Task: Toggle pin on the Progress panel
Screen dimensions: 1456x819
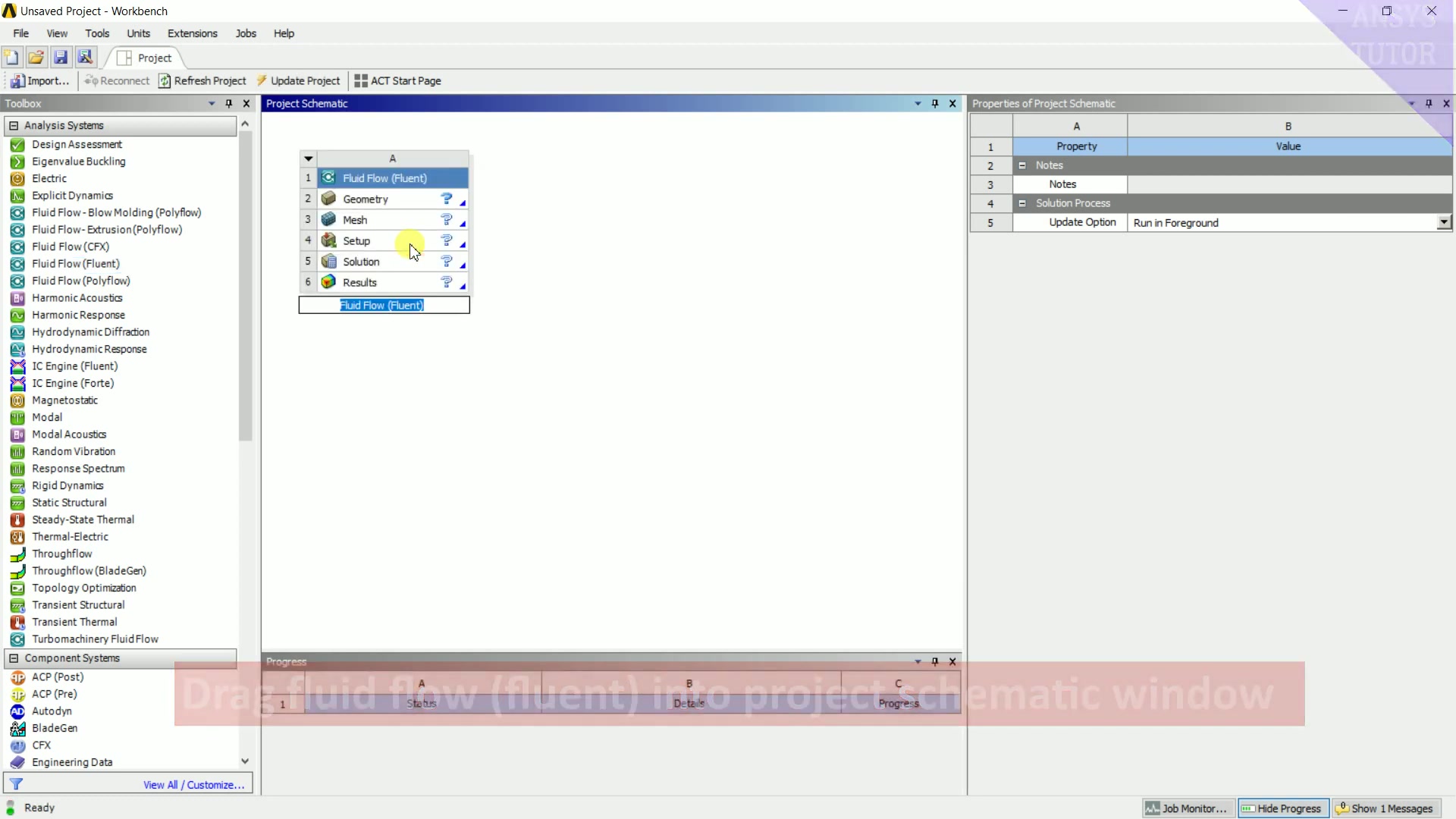Action: (935, 662)
